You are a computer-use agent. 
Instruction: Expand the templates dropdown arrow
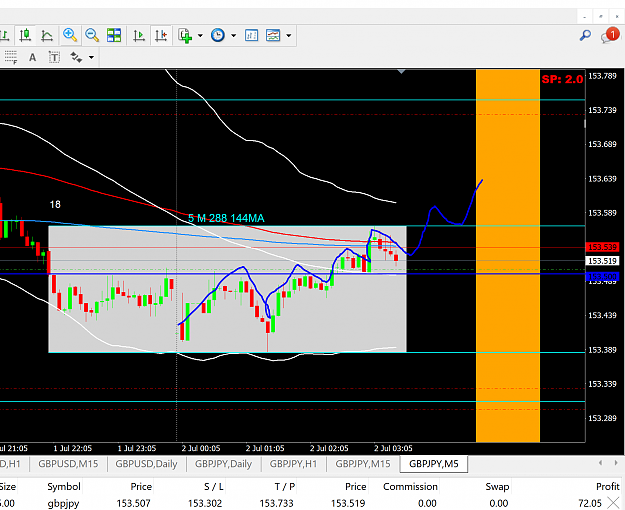[x=289, y=35]
